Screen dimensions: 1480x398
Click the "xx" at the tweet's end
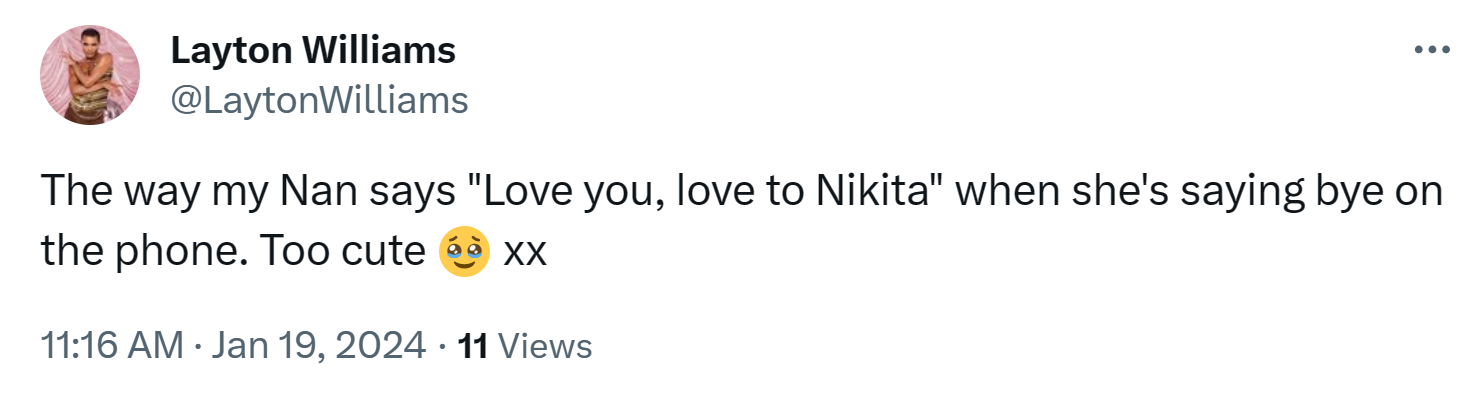[x=524, y=253]
